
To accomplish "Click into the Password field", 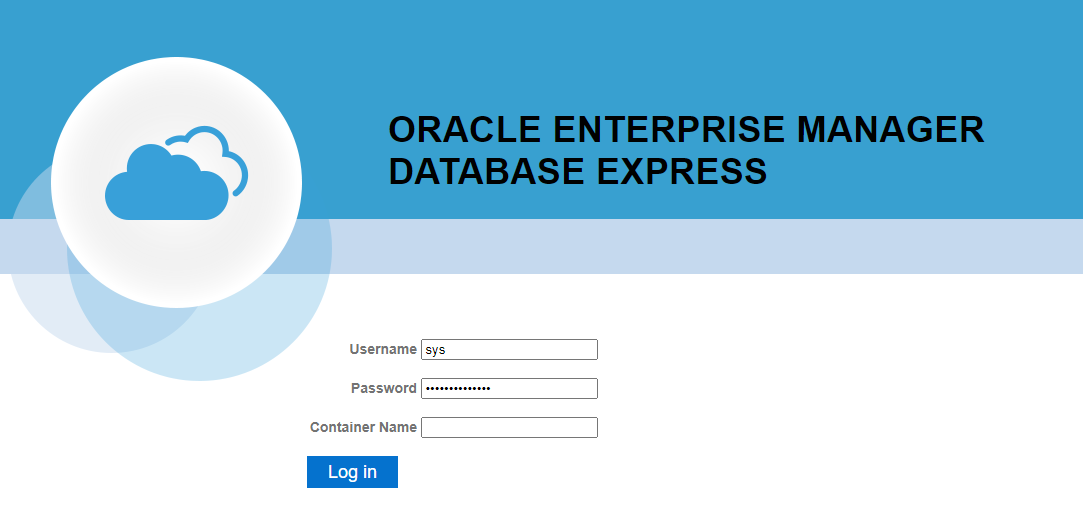I will pyautogui.click(x=509, y=388).
